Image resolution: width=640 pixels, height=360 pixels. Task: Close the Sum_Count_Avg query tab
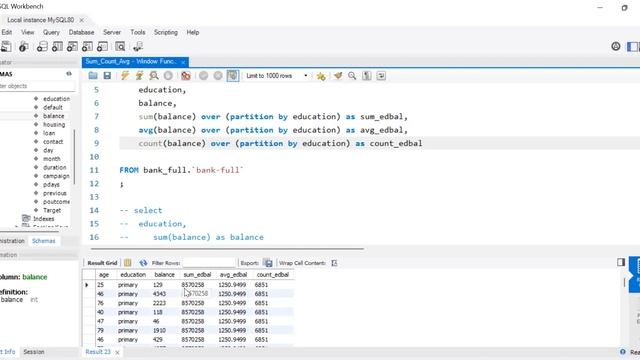point(183,62)
